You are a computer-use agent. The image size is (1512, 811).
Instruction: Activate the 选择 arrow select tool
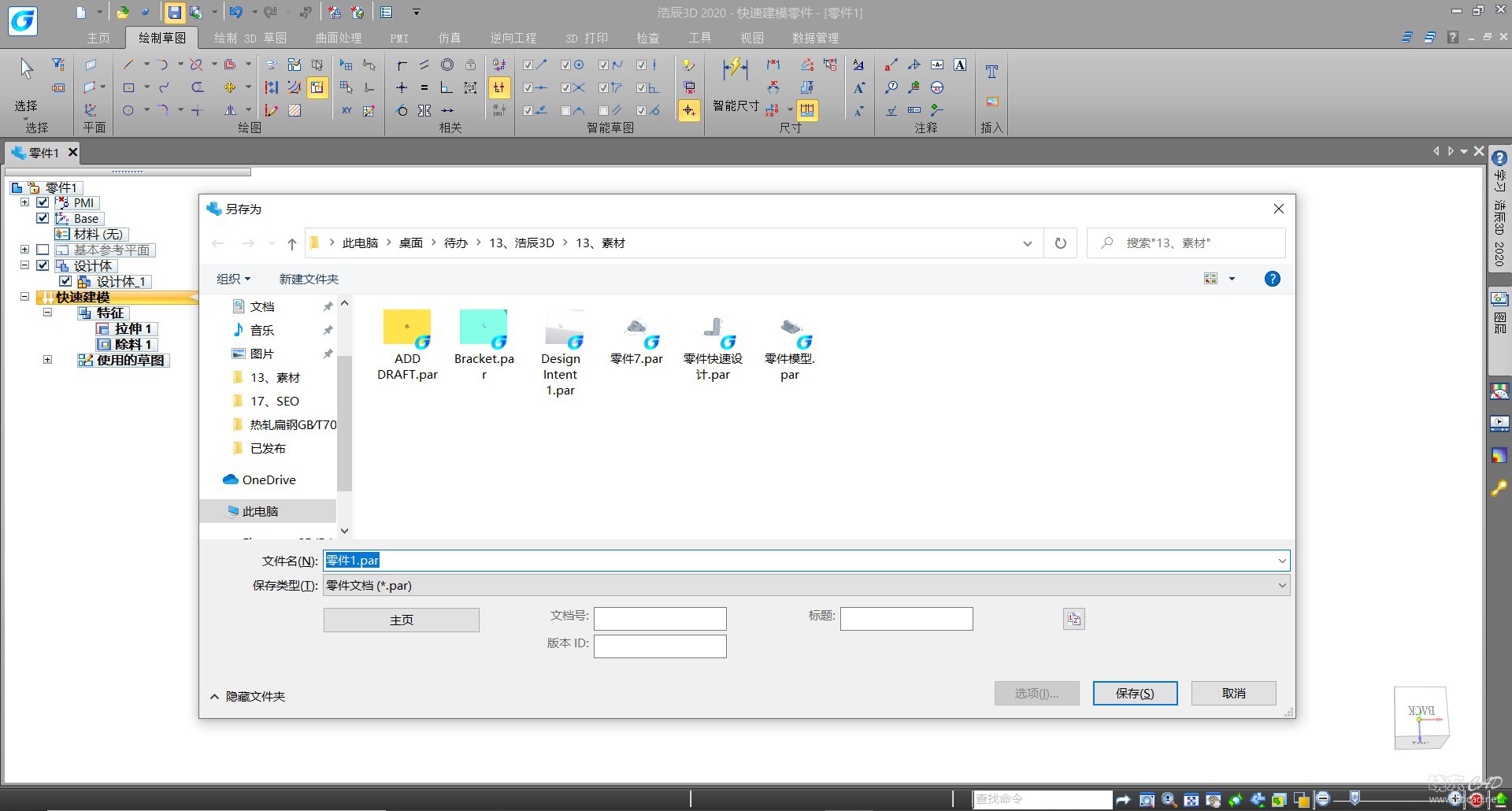coord(26,69)
